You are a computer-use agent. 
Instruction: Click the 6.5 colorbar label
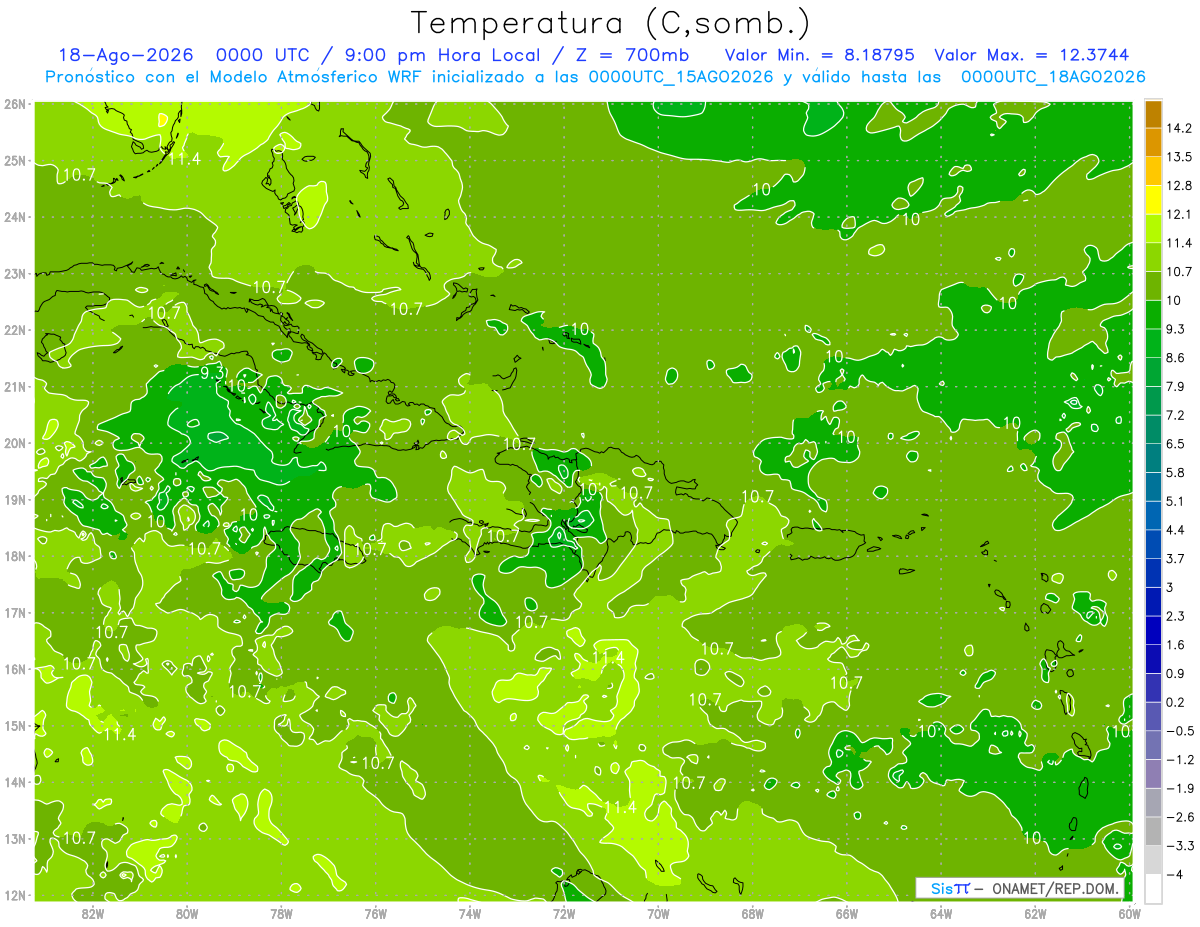1176,443
